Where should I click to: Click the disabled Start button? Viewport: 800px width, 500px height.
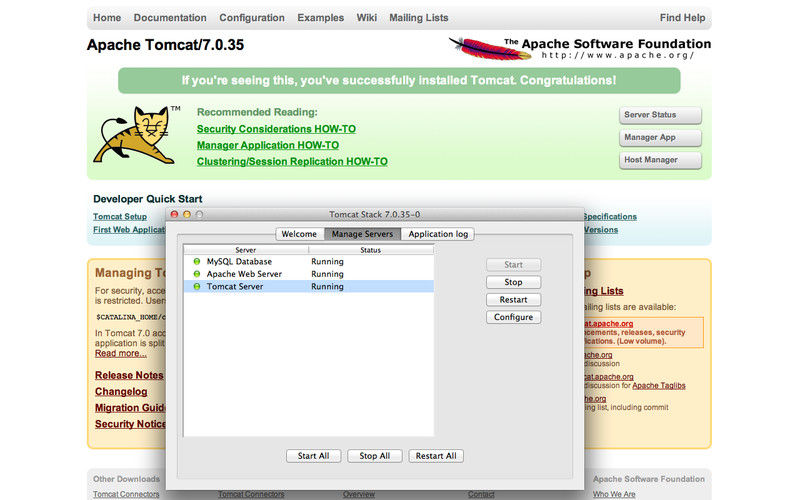513,264
